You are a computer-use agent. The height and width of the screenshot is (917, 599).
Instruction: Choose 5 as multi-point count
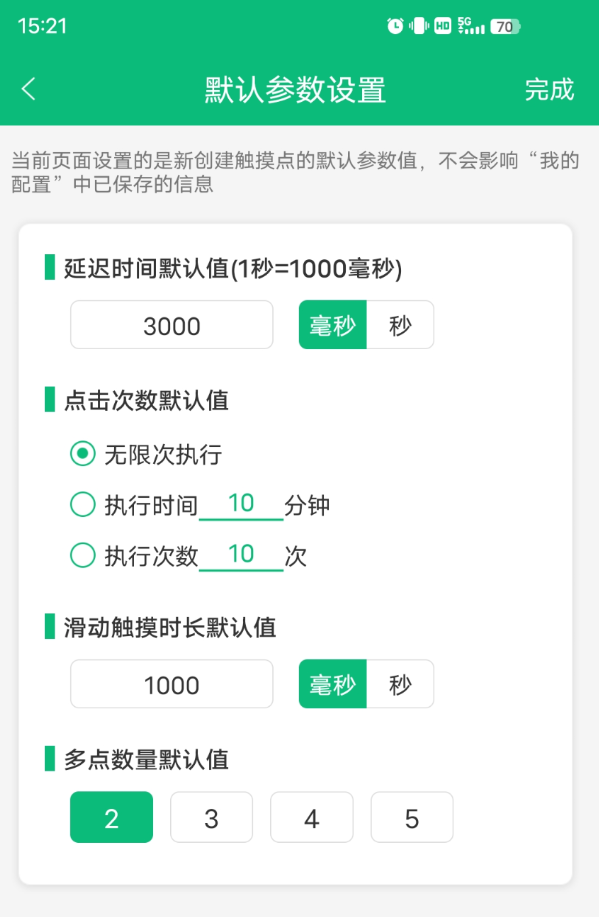(412, 817)
